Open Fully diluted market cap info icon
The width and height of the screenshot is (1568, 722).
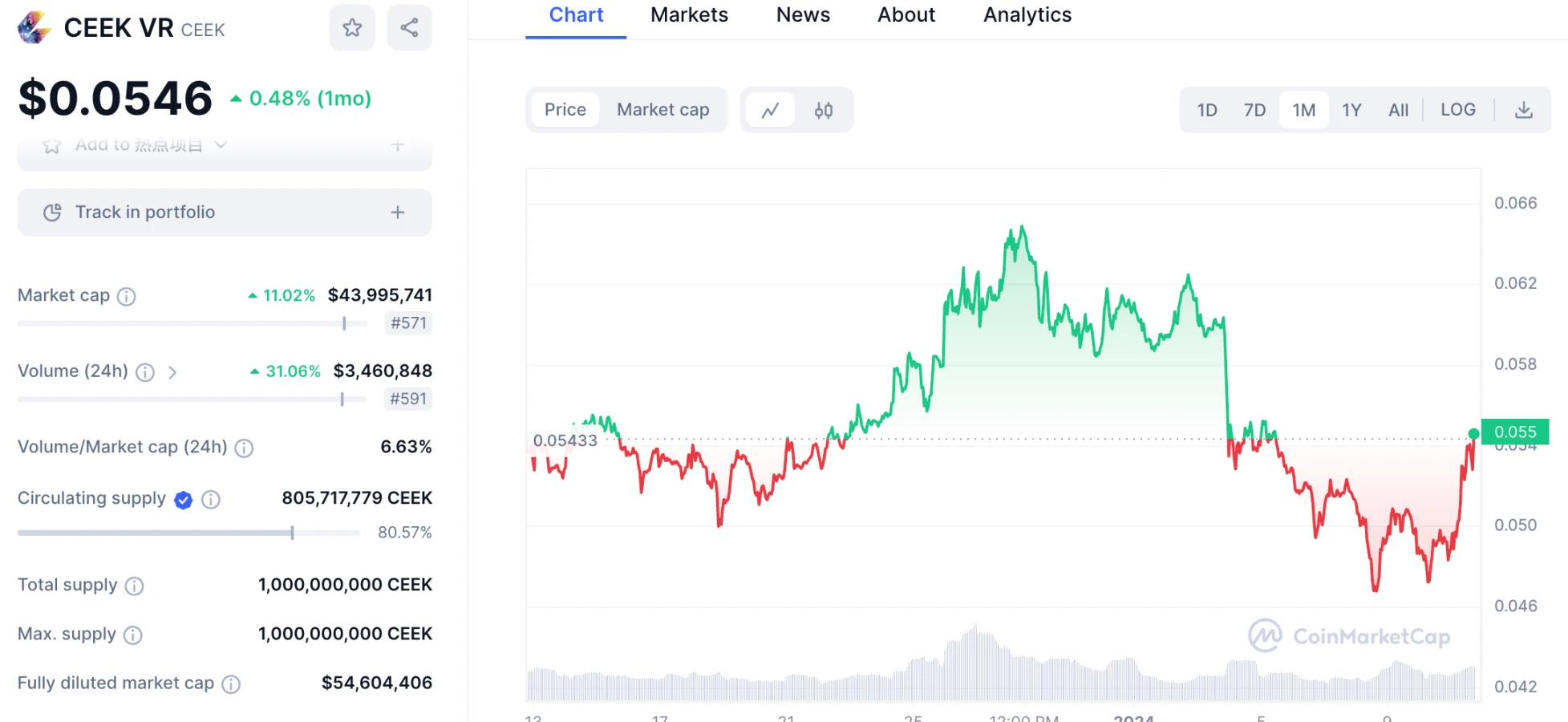[231, 684]
